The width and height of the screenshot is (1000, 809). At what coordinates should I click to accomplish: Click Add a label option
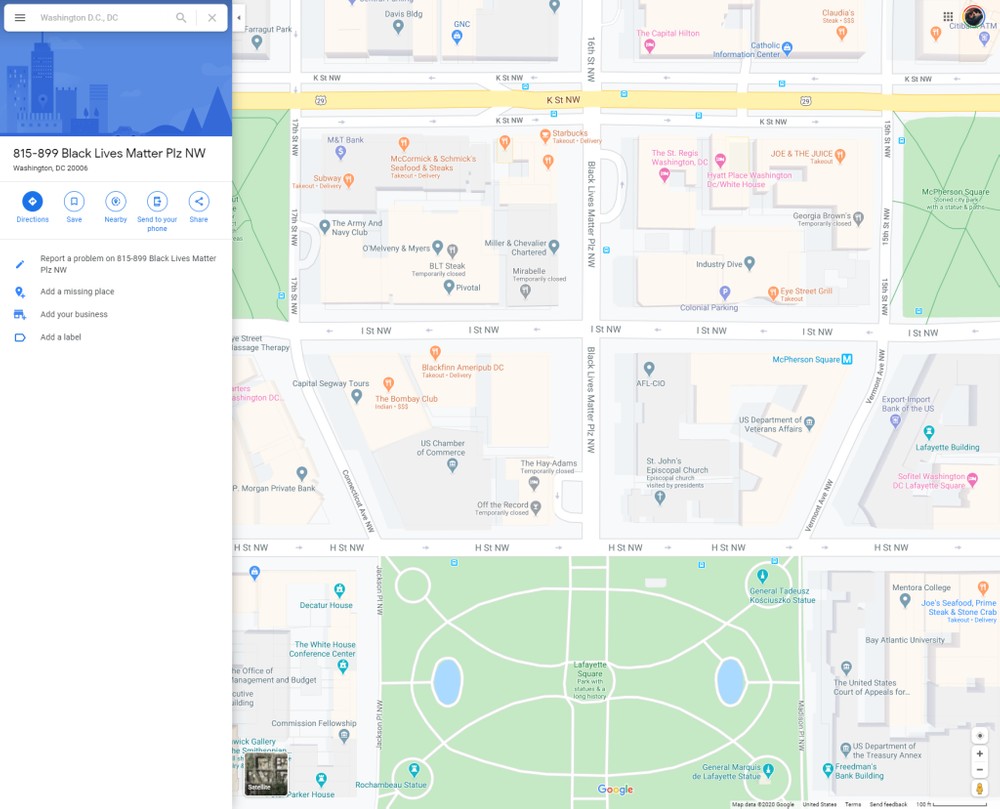tap(61, 338)
